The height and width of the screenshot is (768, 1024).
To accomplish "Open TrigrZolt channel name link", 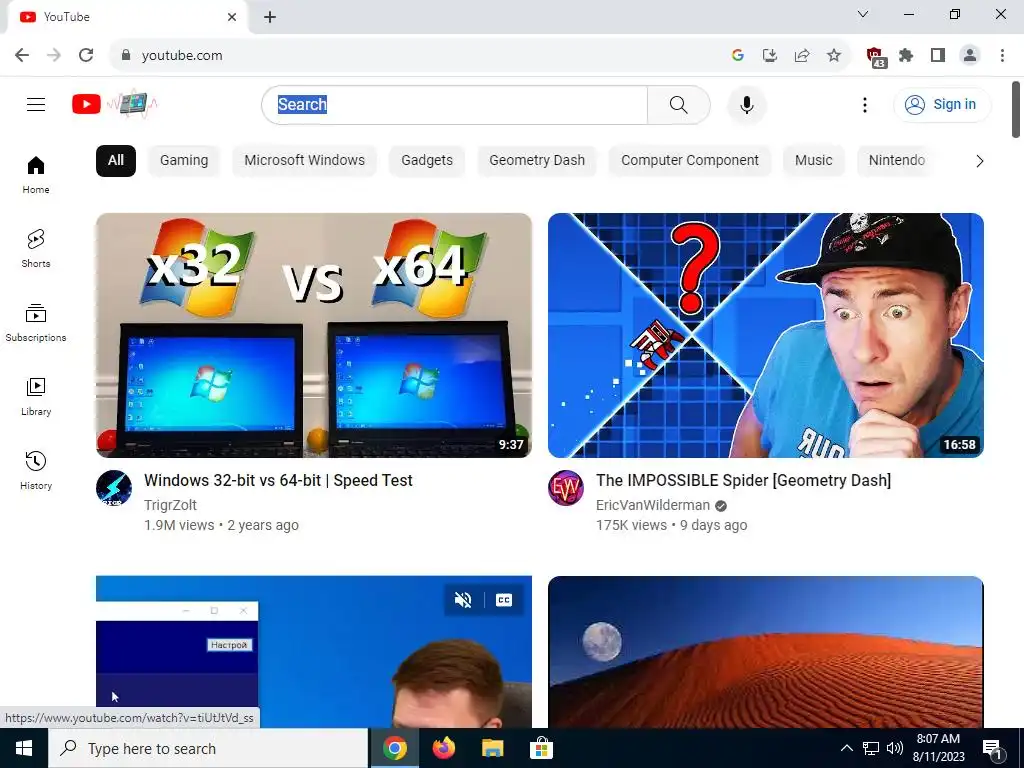I will point(170,505).
